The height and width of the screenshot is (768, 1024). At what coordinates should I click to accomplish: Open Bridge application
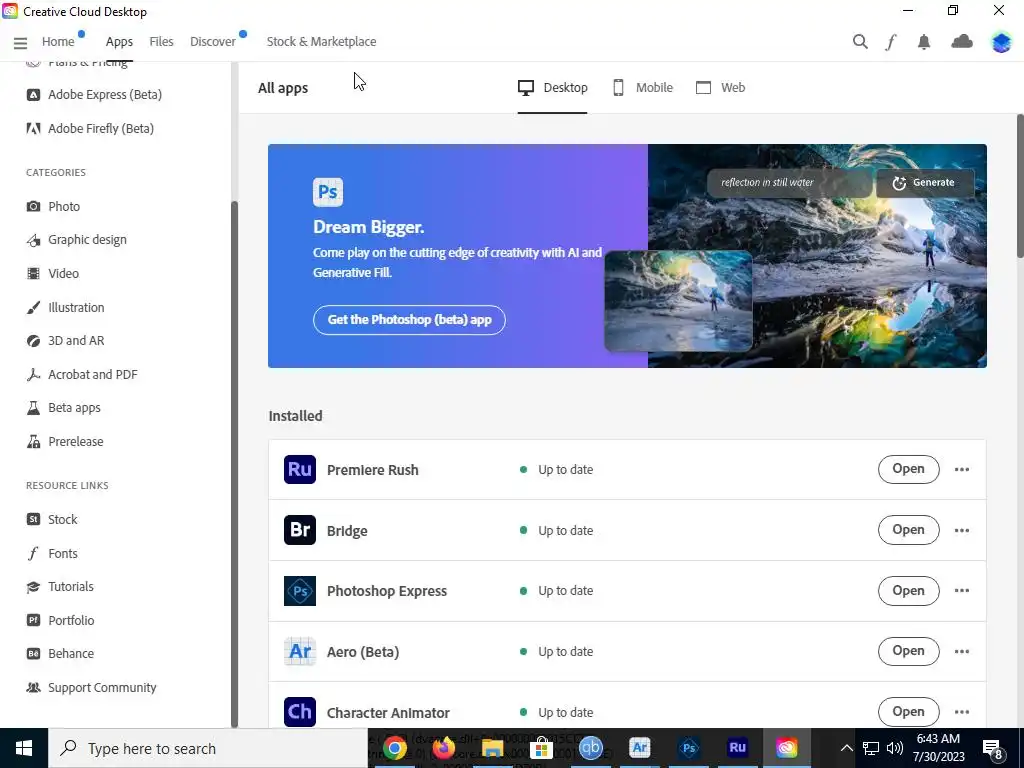908,530
